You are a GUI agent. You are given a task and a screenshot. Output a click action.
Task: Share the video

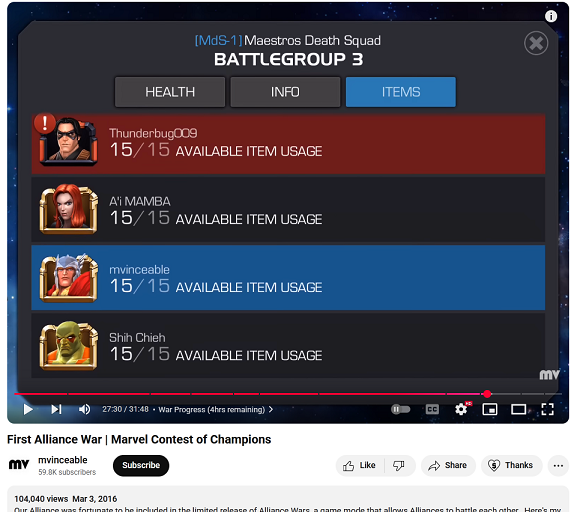pos(448,465)
